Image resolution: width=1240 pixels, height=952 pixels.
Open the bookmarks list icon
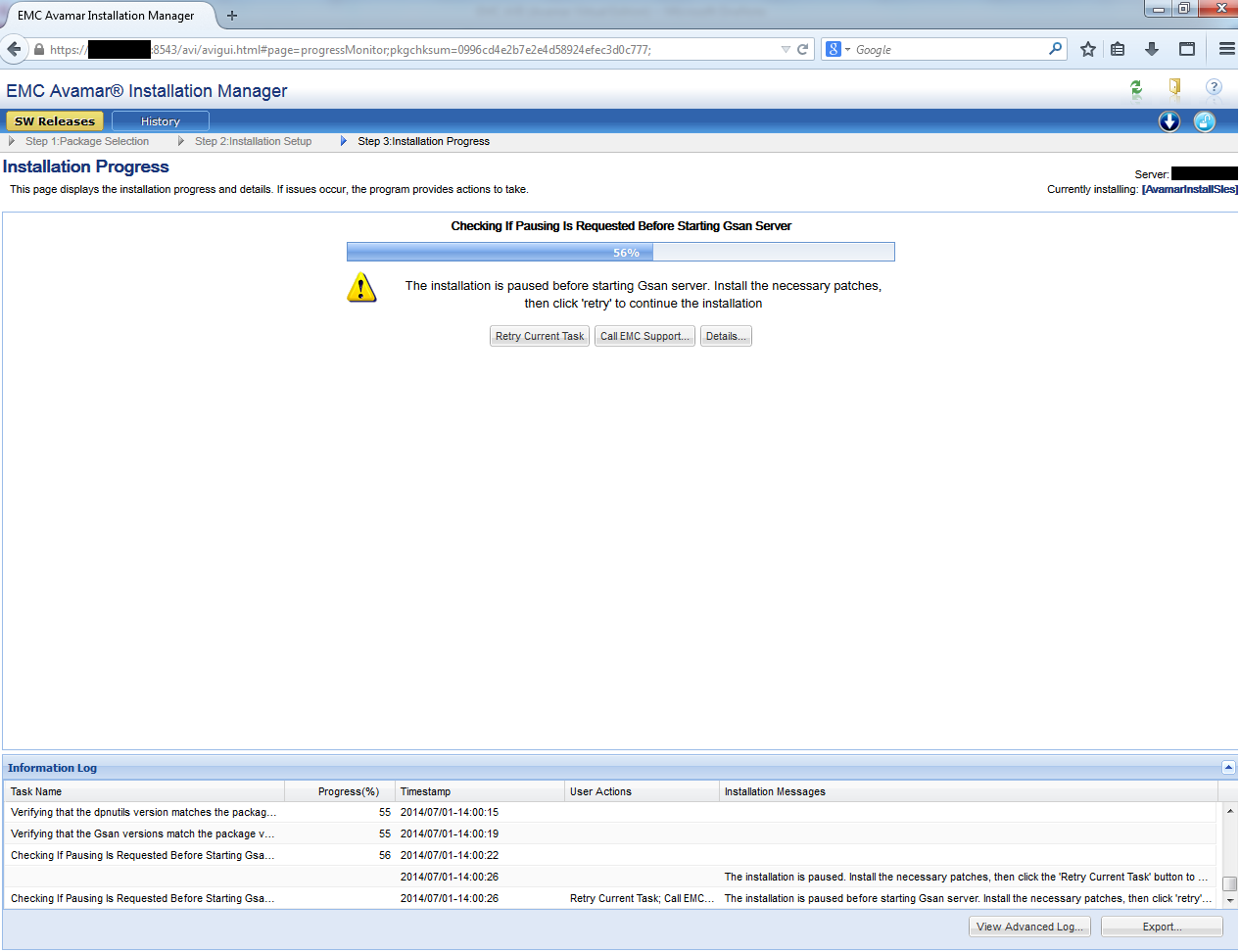tap(1118, 49)
